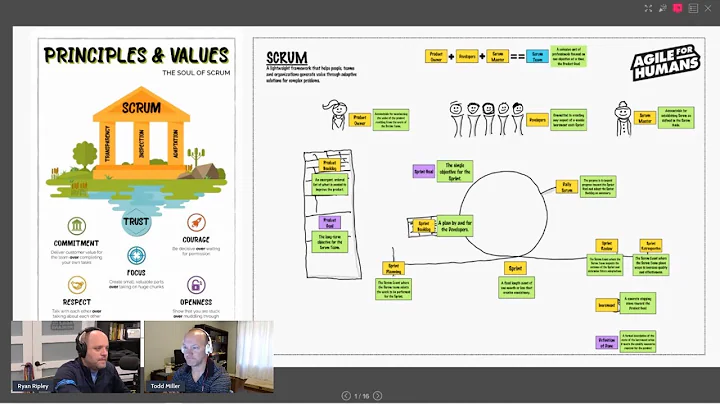Click the 1 / 16 frame counter

[361, 396]
